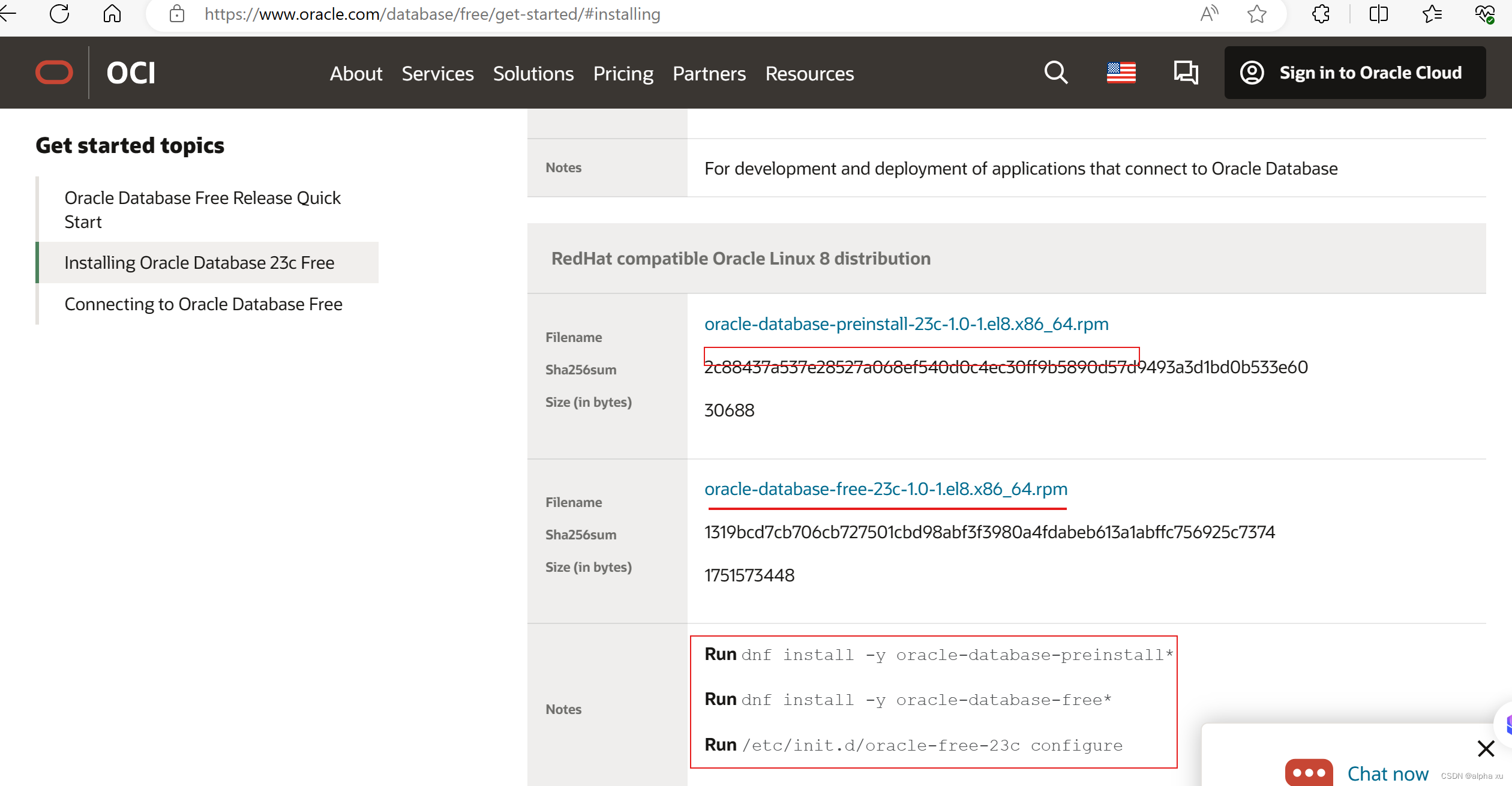Screen dimensions: 1512x786
Task: Click the browser favorites/bookmark icon
Action: (1258, 15)
